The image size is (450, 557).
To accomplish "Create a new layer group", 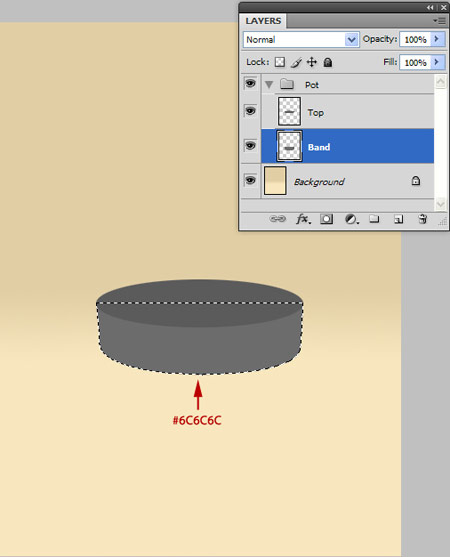I will (x=374, y=219).
